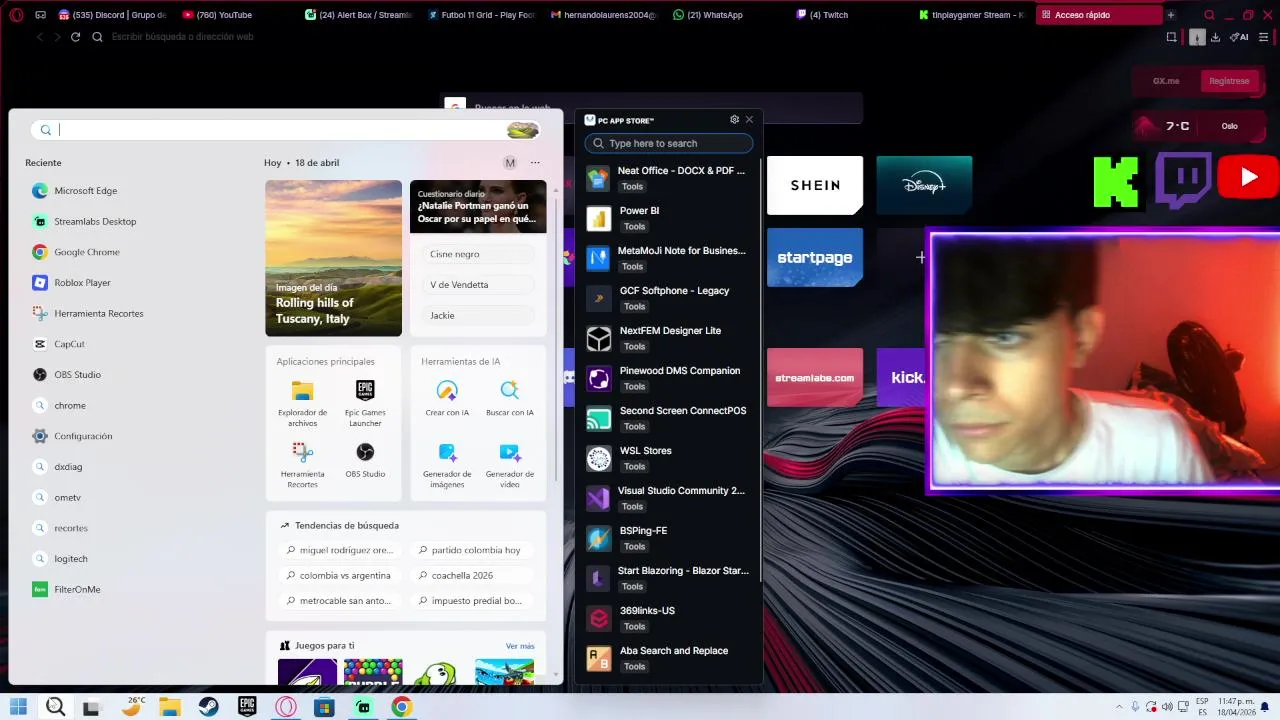This screenshot has height=720, width=1280.
Task: Open Generador de vídeo tool
Action: coord(510,465)
